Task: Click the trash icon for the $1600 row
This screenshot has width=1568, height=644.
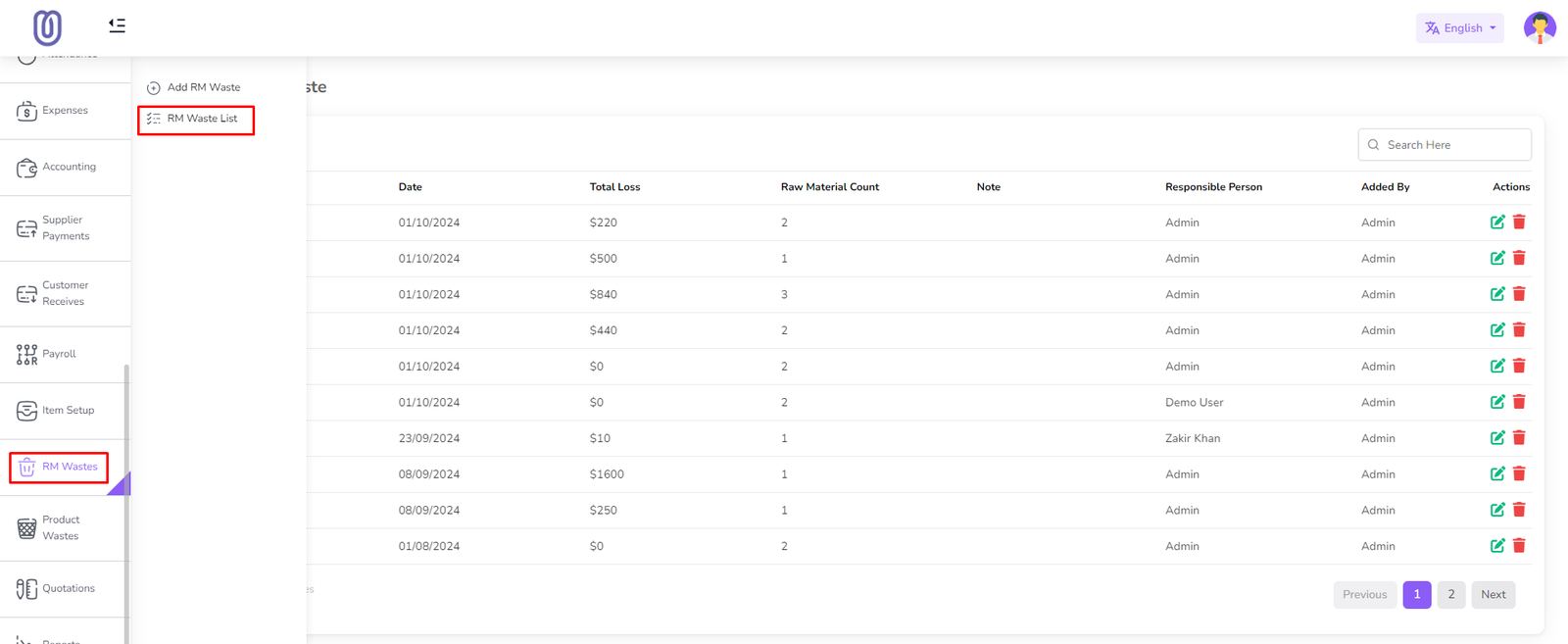Action: click(x=1519, y=474)
